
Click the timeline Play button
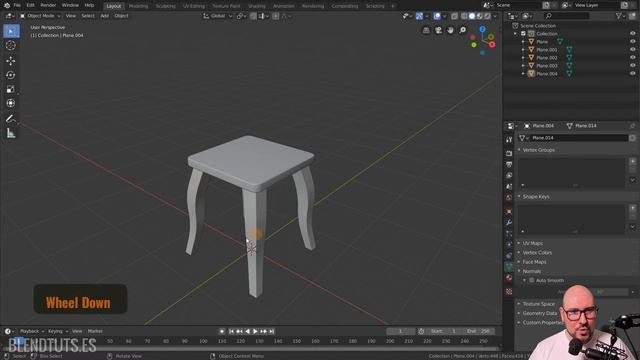pyautogui.click(x=255, y=331)
